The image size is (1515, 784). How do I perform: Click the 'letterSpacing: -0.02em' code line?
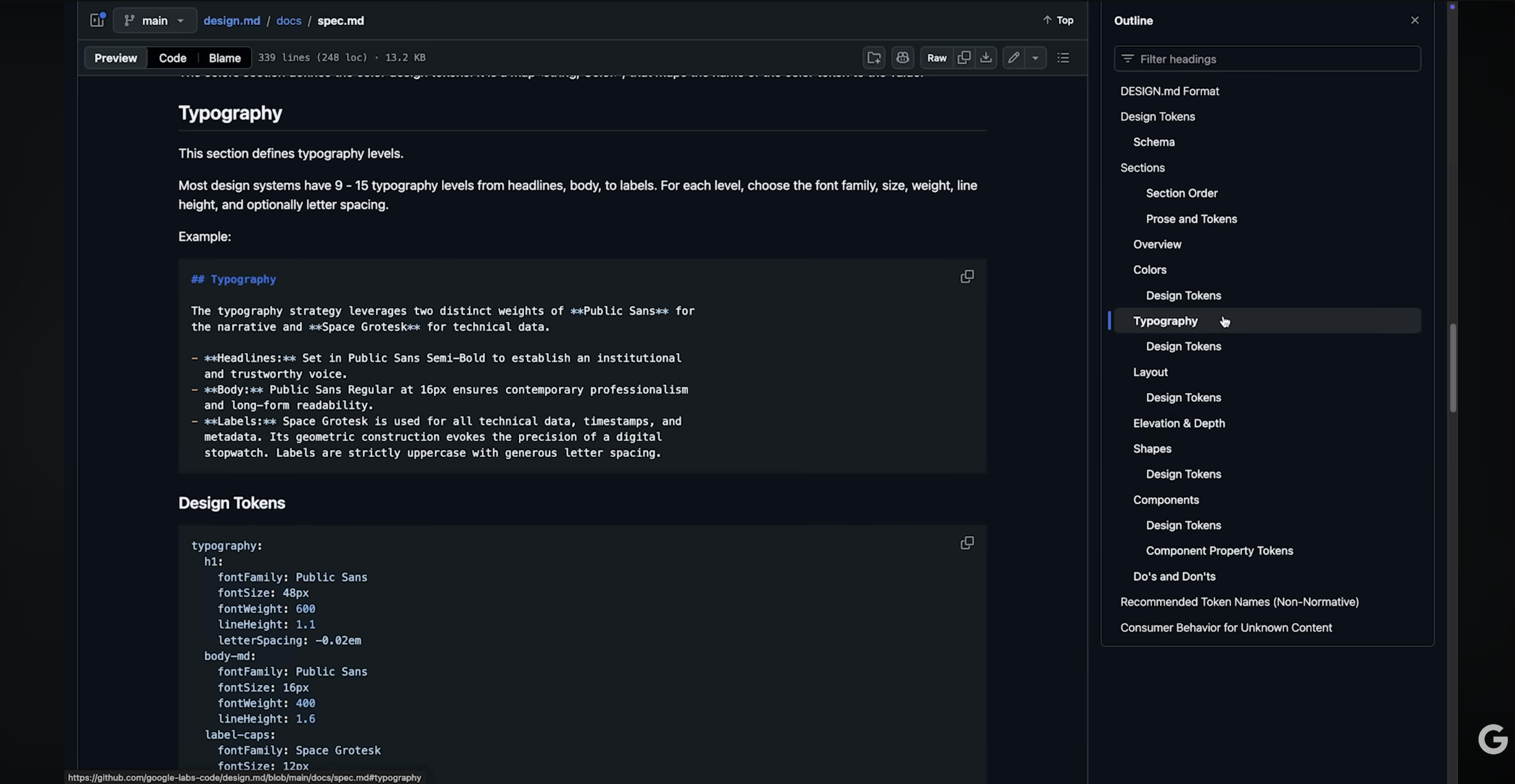[290, 641]
